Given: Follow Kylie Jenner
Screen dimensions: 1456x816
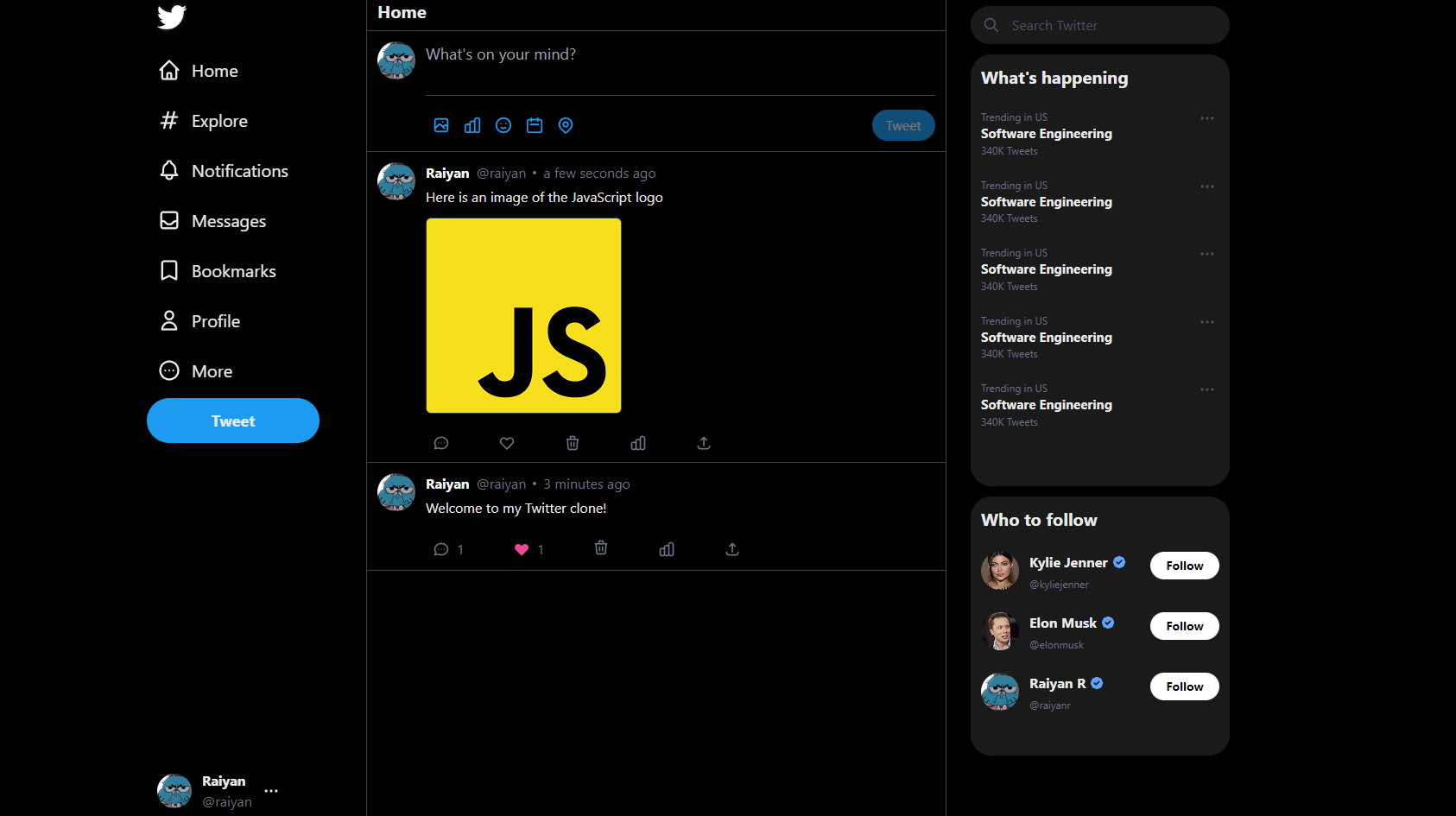Looking at the screenshot, I should pyautogui.click(x=1184, y=566).
